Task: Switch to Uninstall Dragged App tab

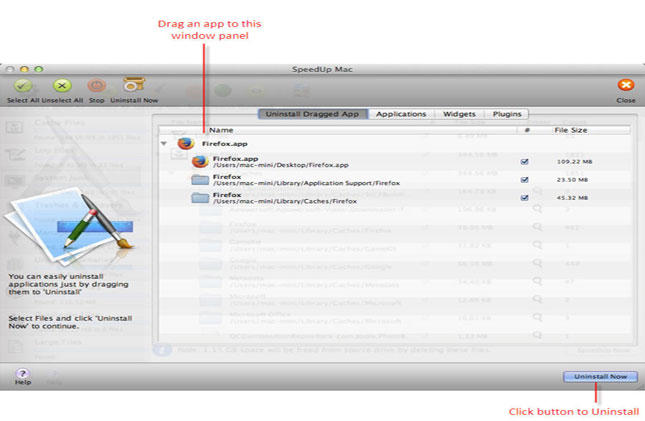Action: point(312,114)
